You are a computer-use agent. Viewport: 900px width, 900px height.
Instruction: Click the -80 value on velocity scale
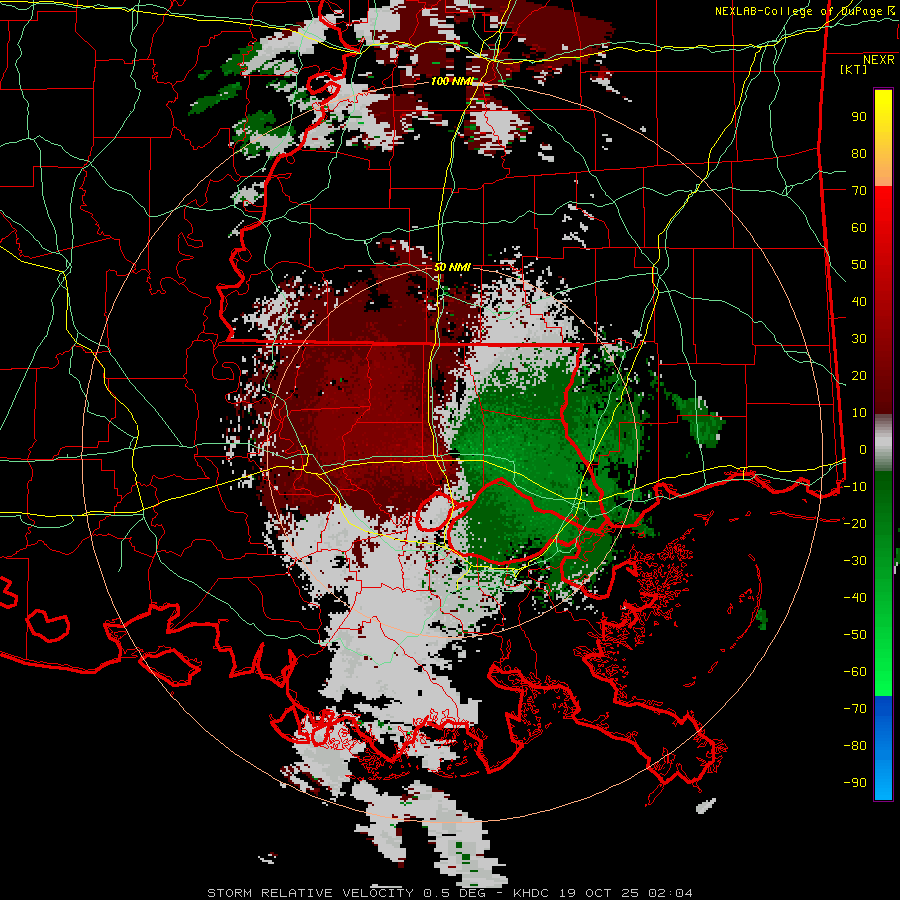(855, 746)
